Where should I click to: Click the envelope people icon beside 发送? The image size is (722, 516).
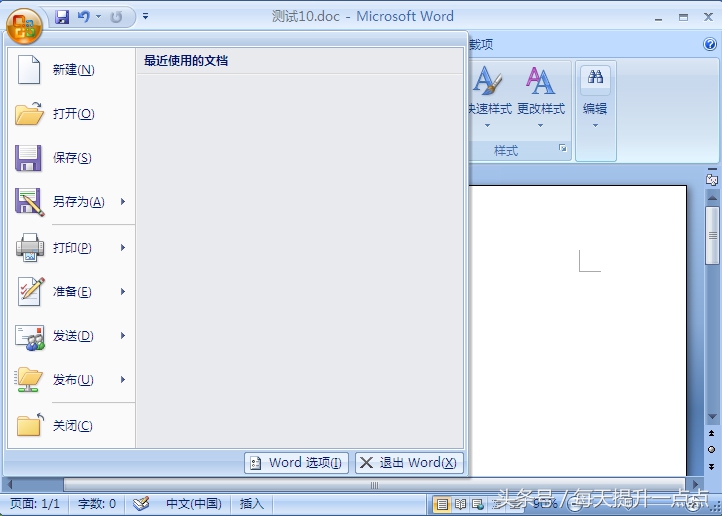[x=30, y=337]
